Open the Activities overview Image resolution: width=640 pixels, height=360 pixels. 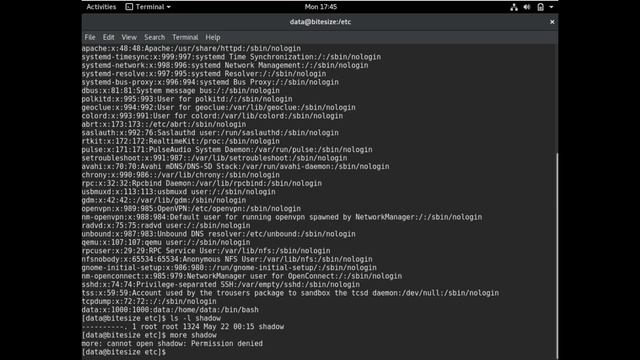101,7
